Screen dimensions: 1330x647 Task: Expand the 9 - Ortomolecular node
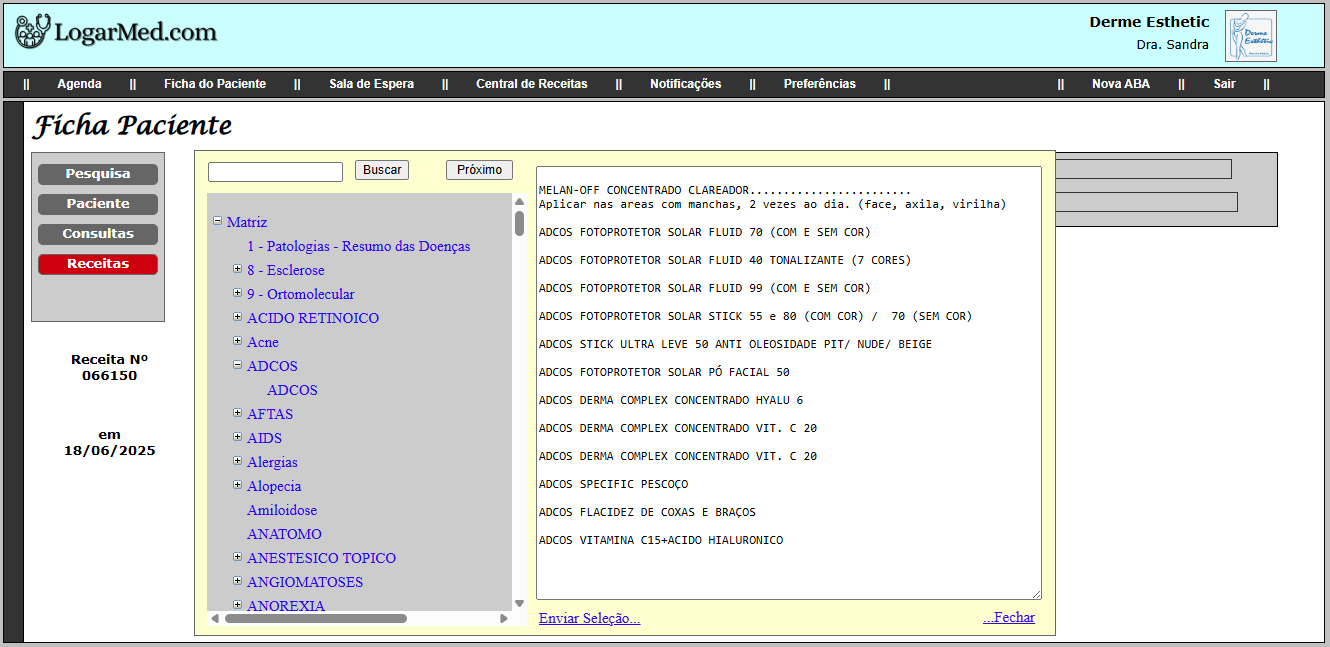pos(238,293)
